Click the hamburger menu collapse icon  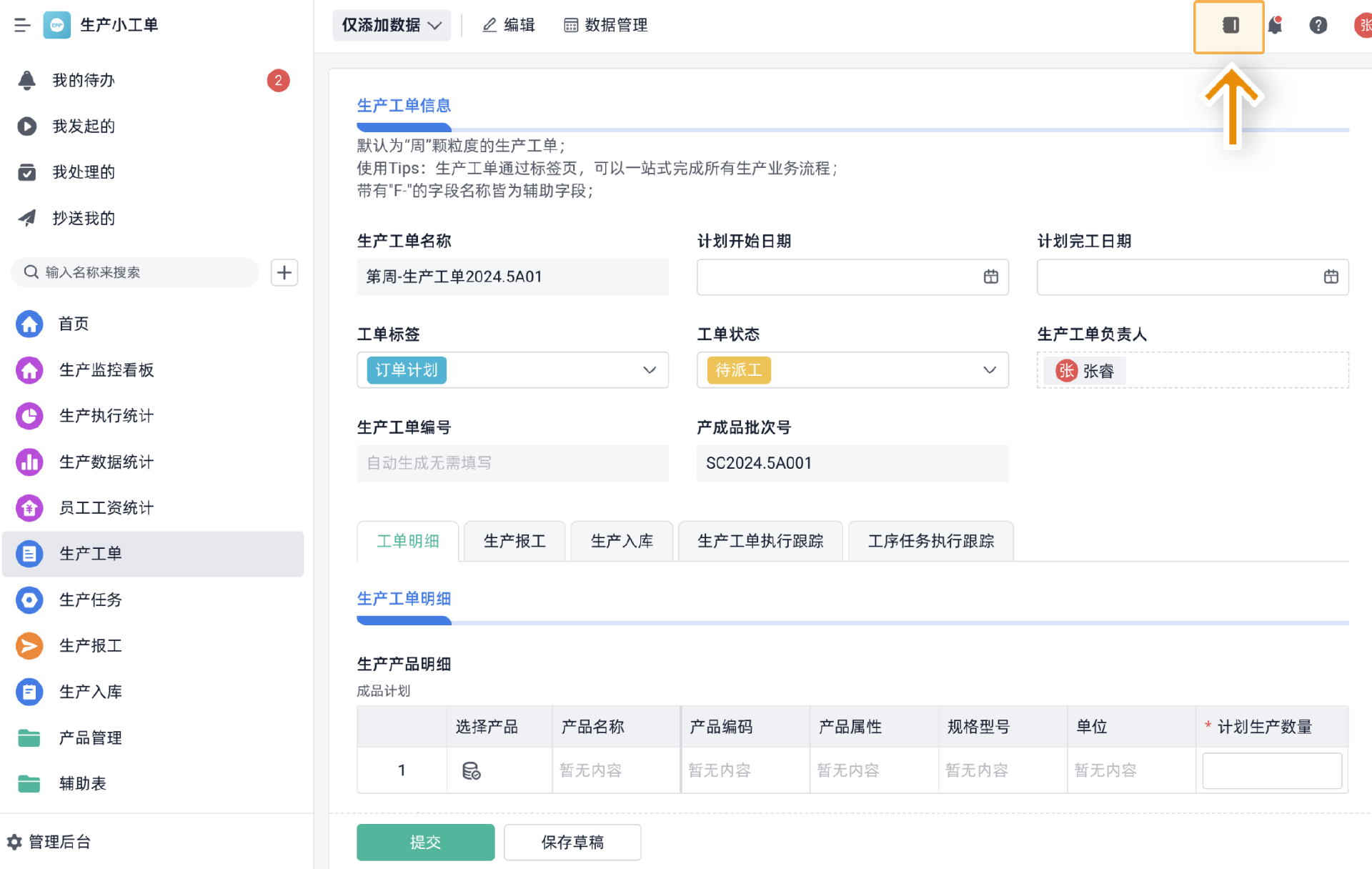[21, 25]
